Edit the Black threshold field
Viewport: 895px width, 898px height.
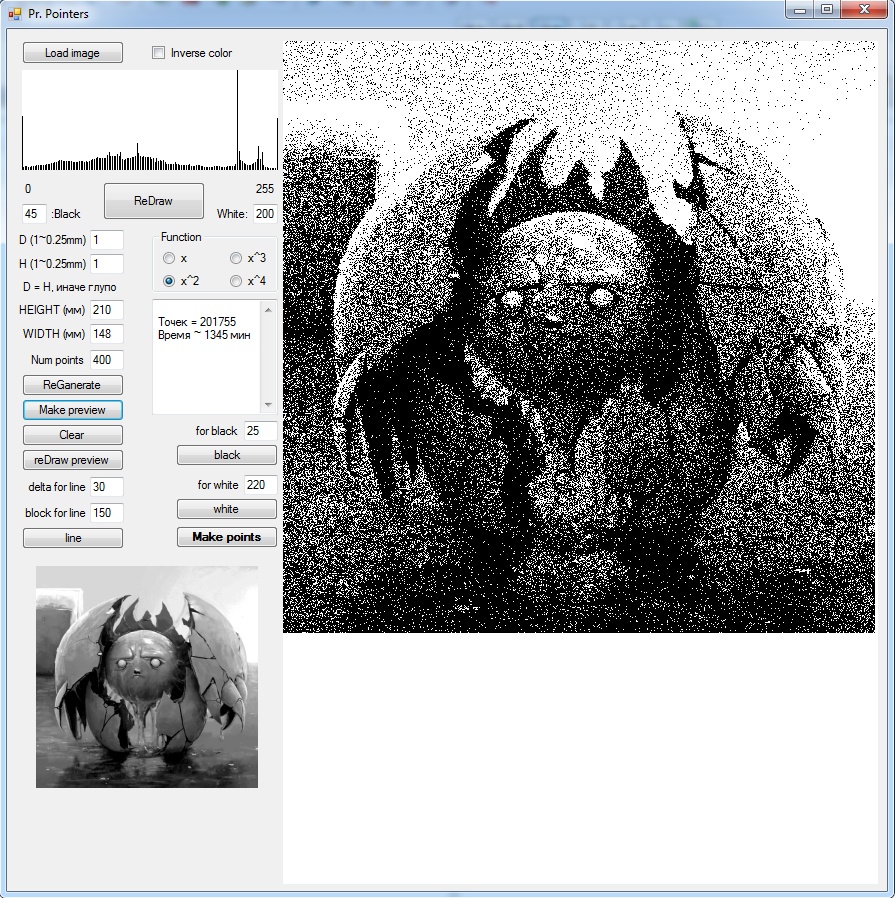pyautogui.click(x=34, y=214)
